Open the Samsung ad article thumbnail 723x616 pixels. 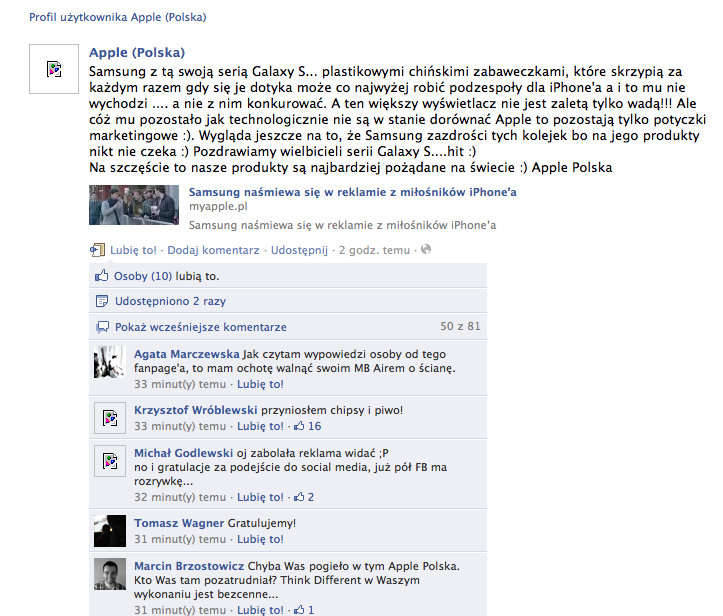(134, 205)
